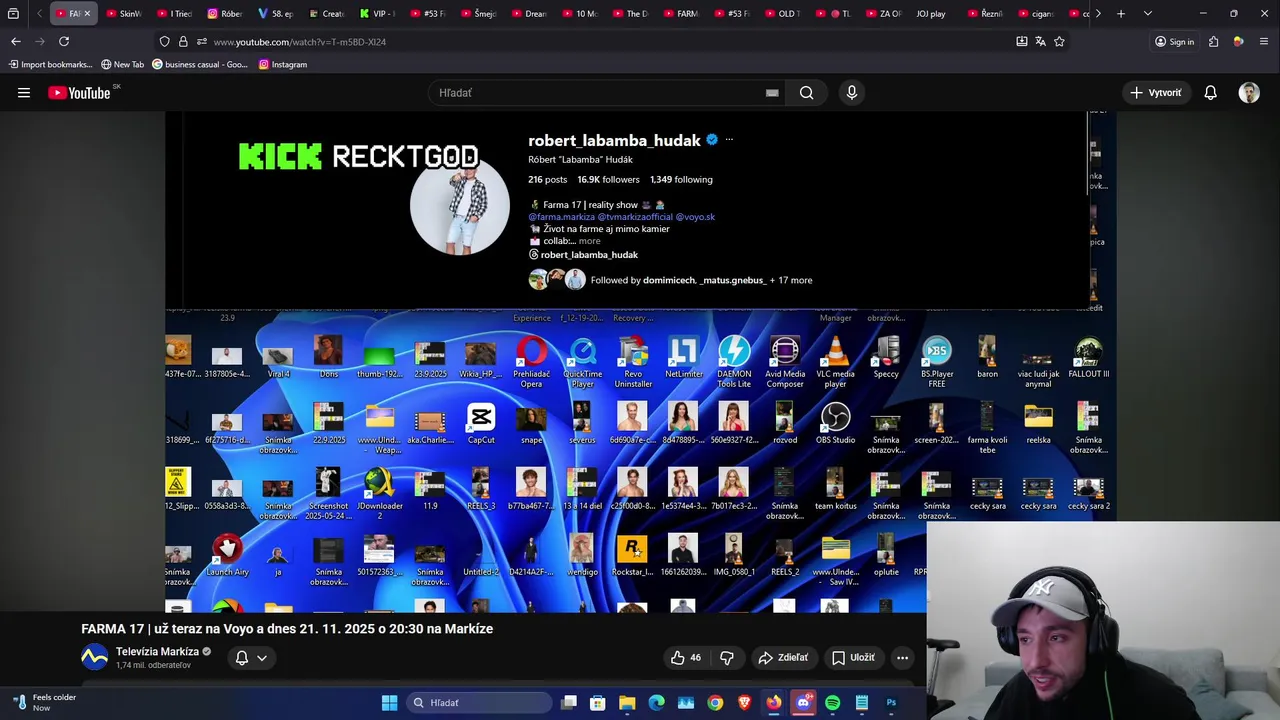The width and height of the screenshot is (1280, 720).
Task: Switch to the Šmejc browser tab
Action: tap(478, 14)
